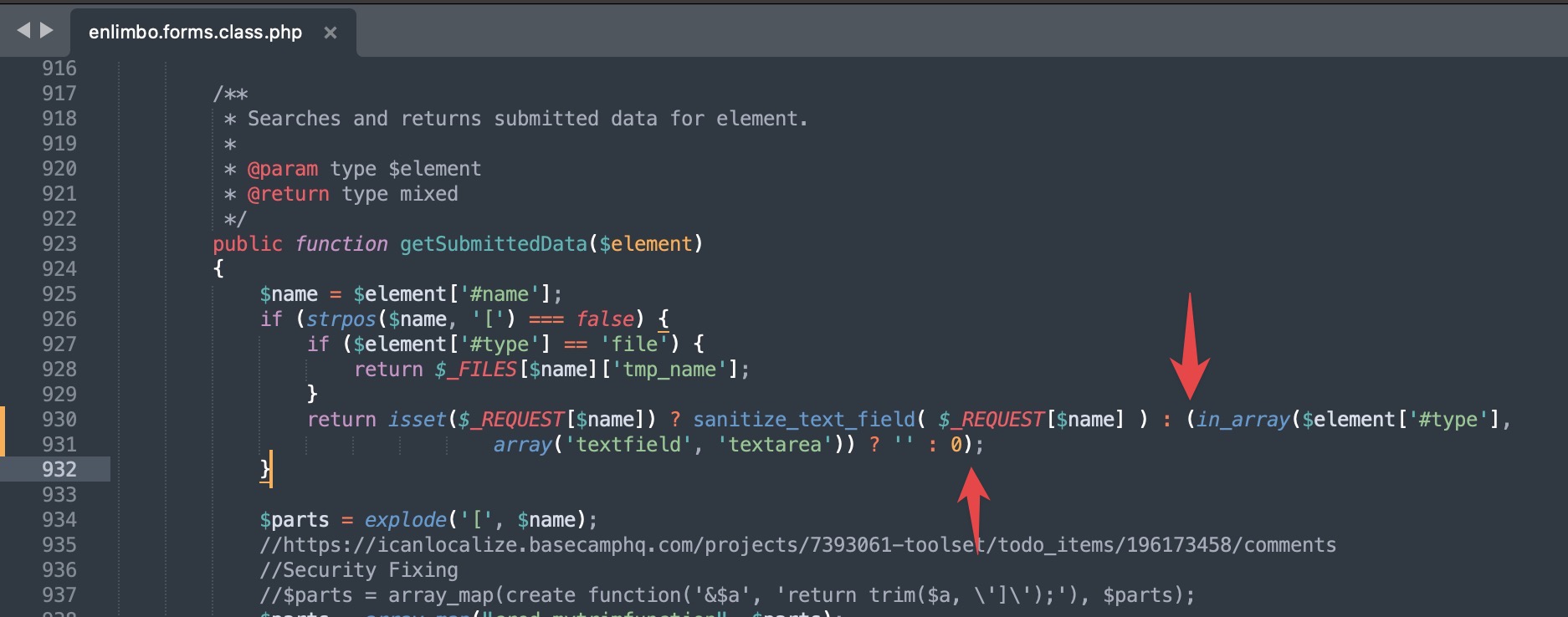Select the enlimbo.forms.class.php tab

coord(195,33)
